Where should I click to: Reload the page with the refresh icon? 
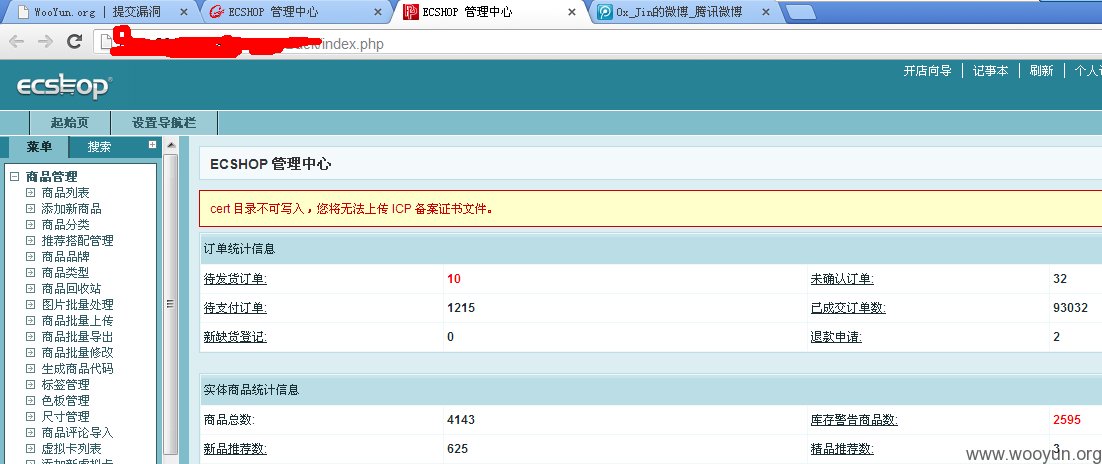(74, 42)
